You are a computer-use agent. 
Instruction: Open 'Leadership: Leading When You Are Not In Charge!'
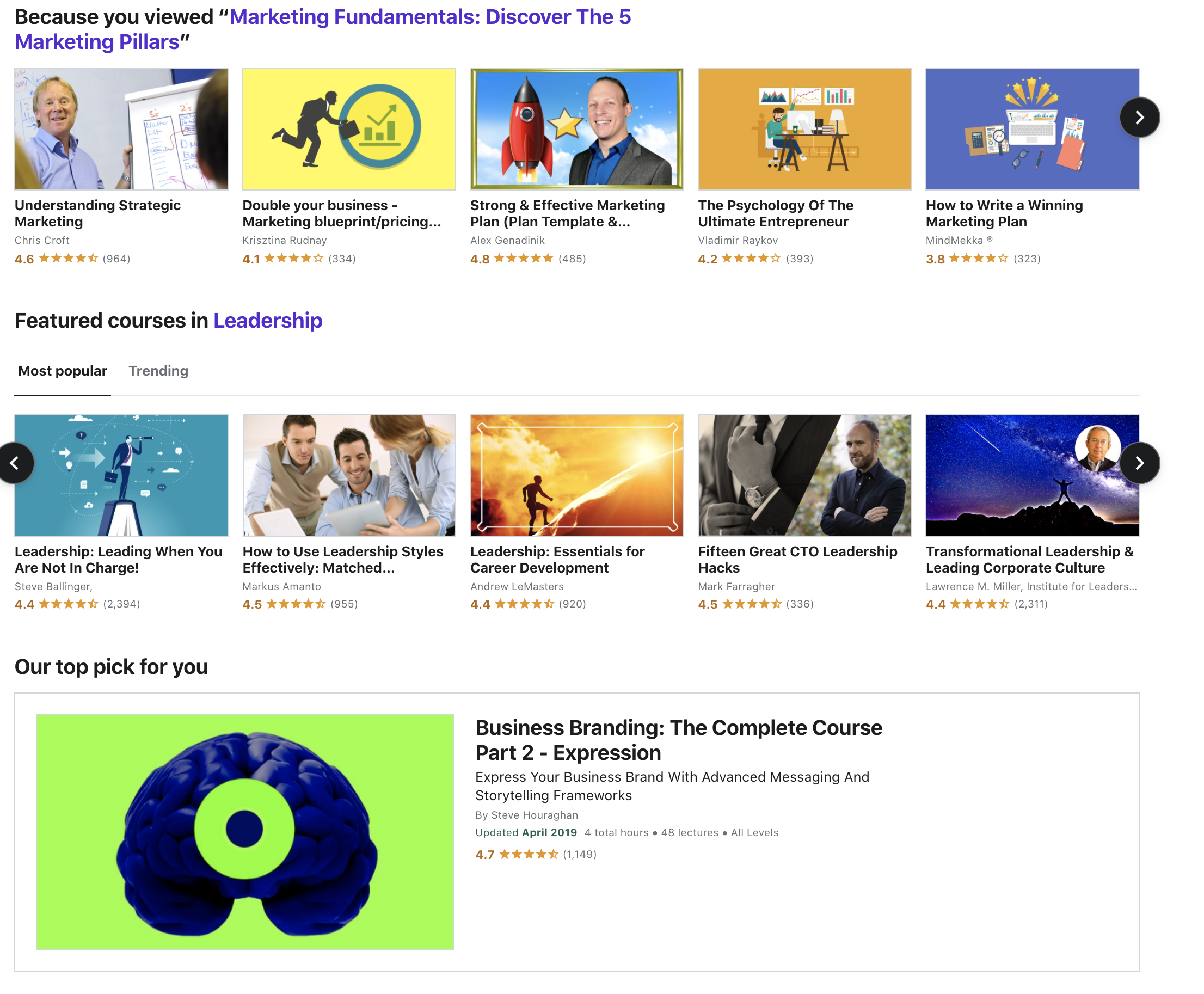pos(119,560)
